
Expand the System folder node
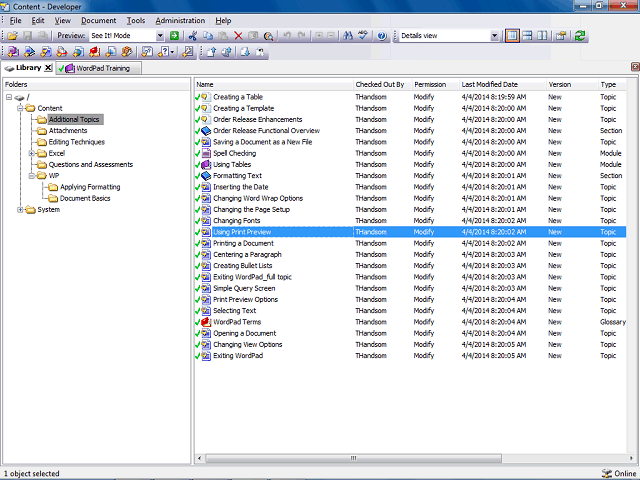(x=20, y=210)
